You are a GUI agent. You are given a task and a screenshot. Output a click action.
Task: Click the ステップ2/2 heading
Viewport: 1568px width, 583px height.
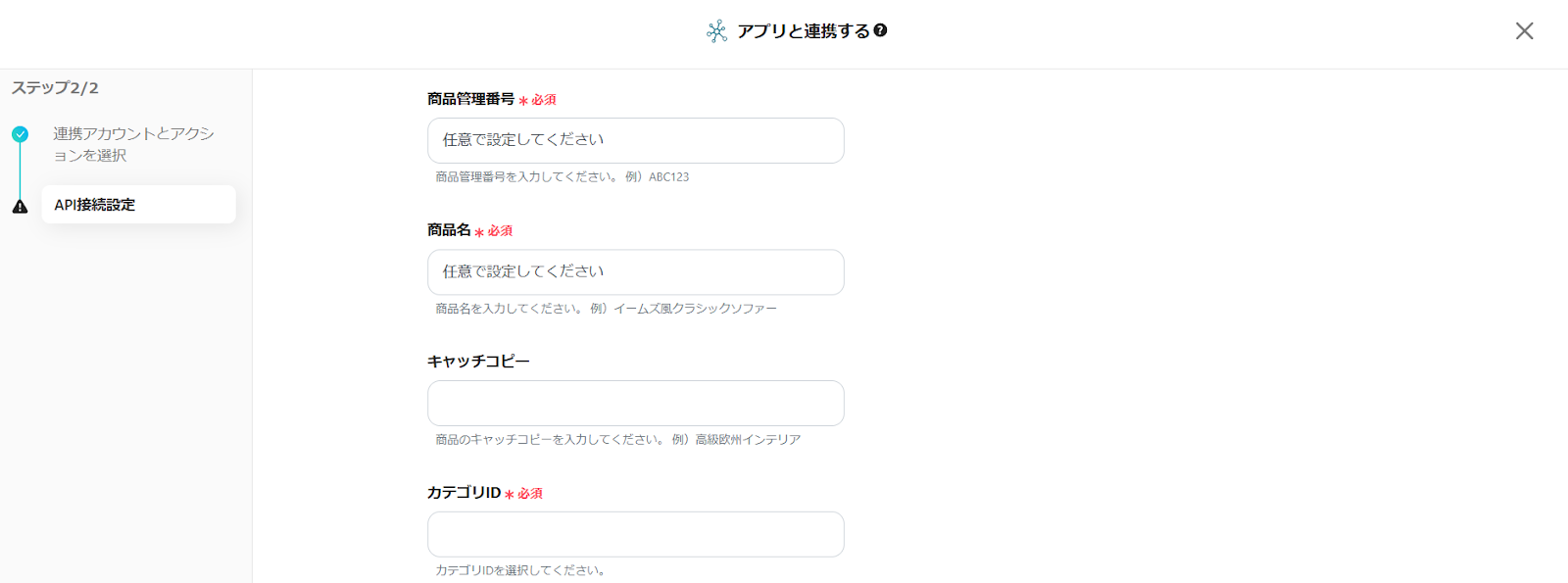tap(55, 88)
